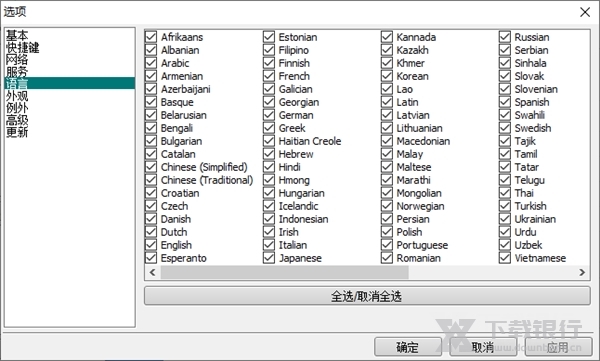Toggle the Hindi checkbox

tap(269, 167)
